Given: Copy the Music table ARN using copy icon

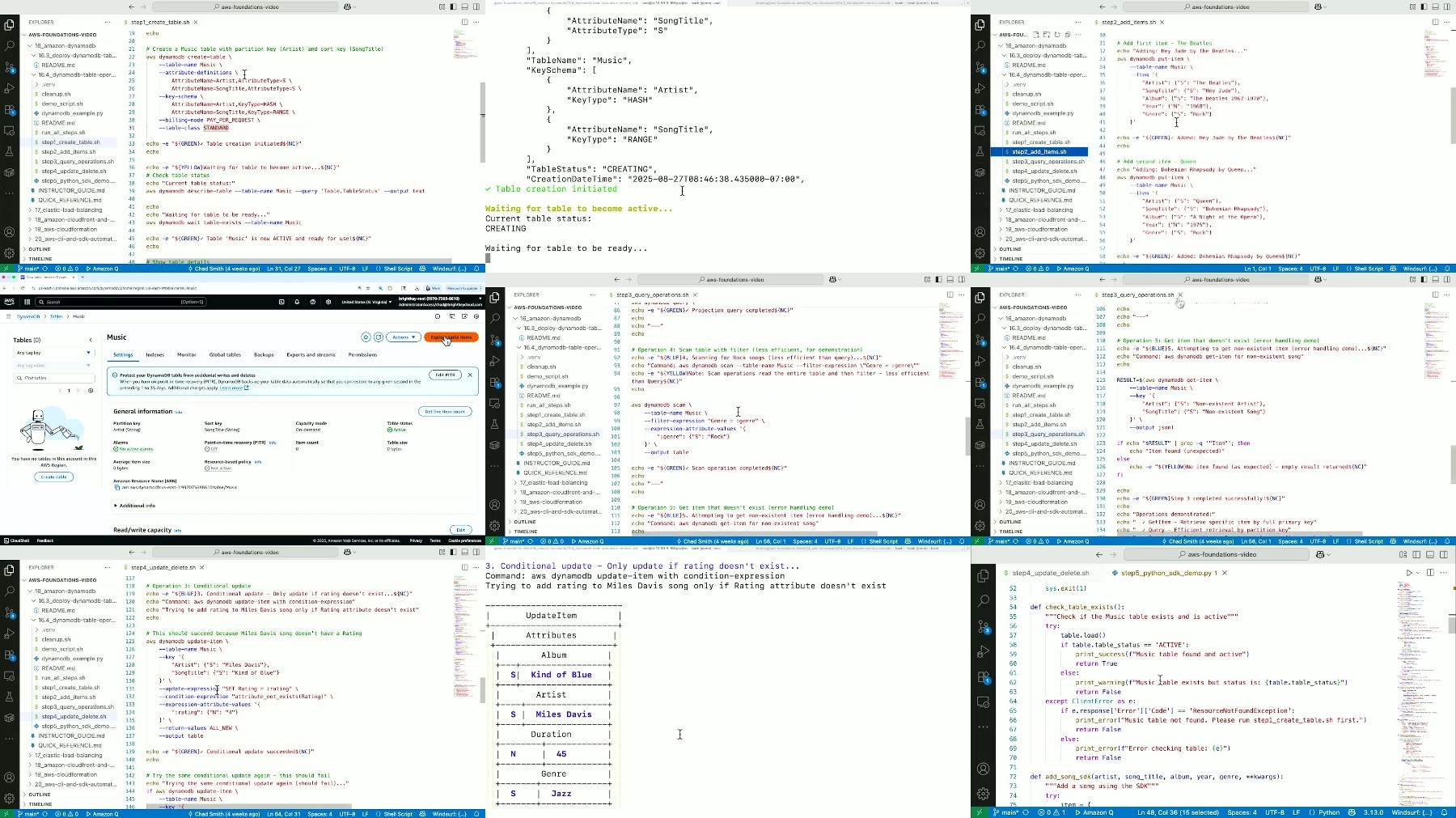Looking at the screenshot, I should pyautogui.click(x=116, y=487).
